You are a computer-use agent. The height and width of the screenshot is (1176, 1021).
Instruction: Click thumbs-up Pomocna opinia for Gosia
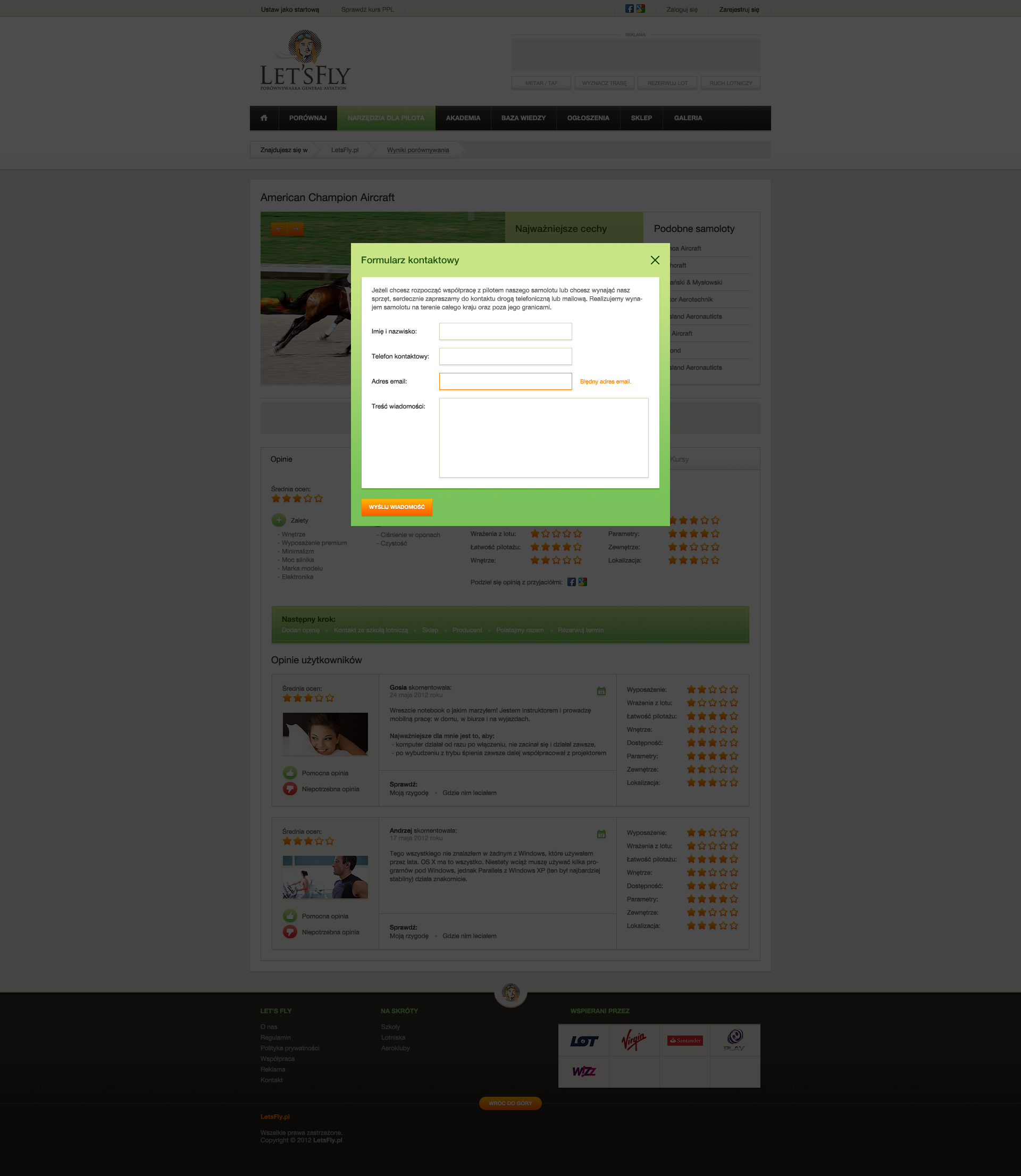click(290, 773)
